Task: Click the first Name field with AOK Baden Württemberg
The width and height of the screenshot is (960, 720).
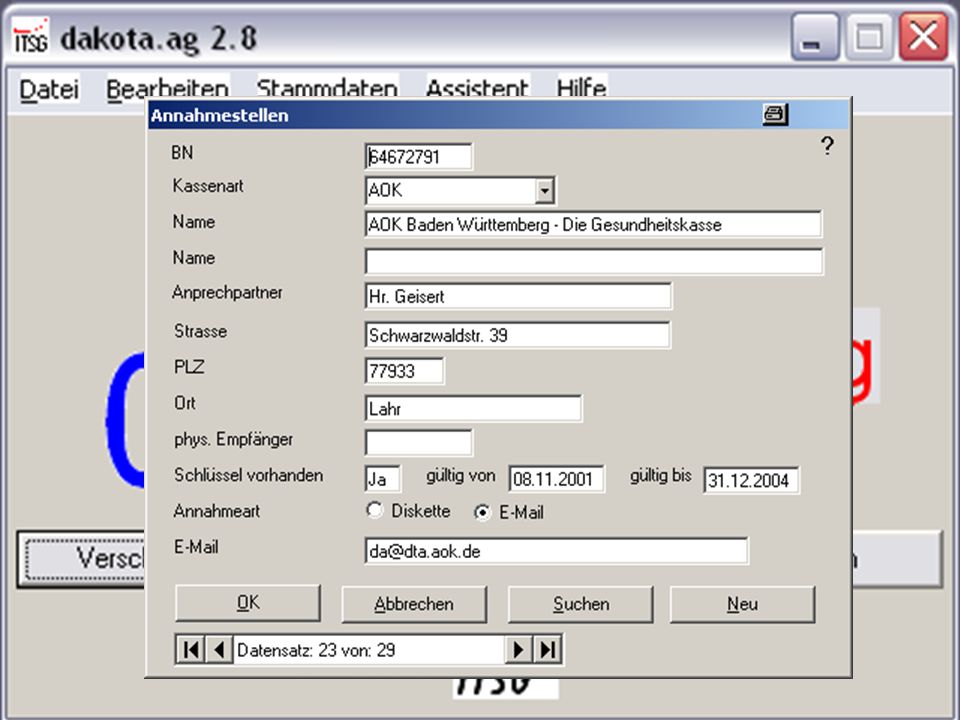Action: tap(593, 225)
